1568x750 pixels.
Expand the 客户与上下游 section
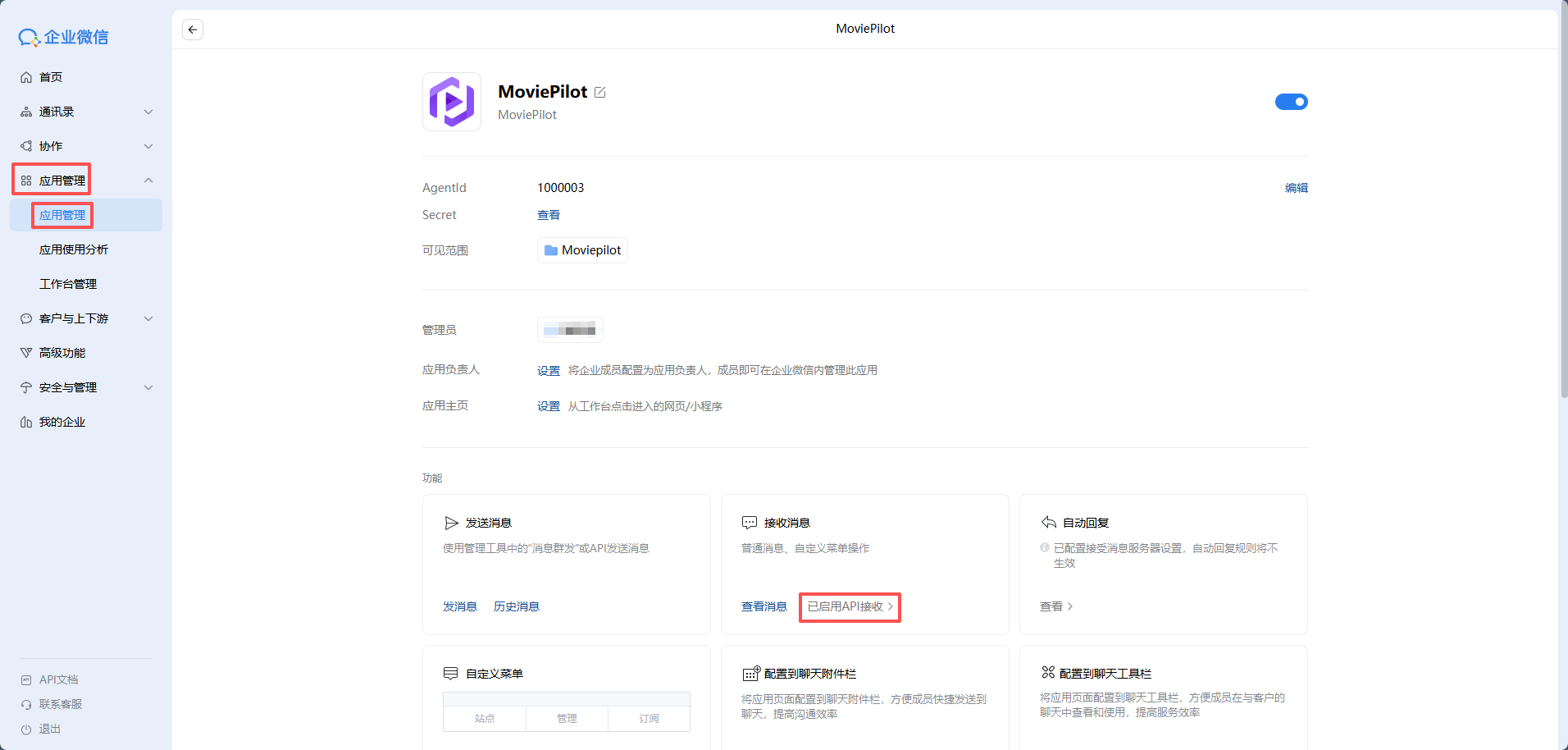click(148, 318)
